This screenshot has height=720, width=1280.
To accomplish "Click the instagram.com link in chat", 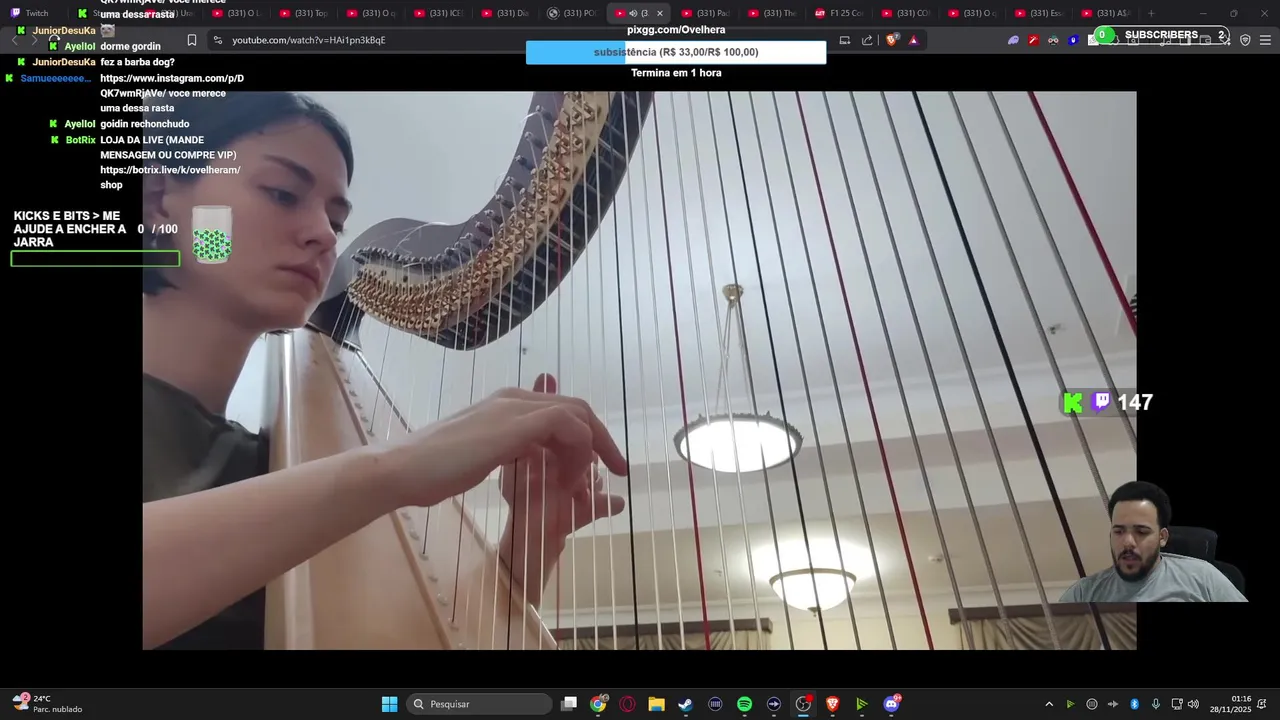I will click(x=172, y=78).
